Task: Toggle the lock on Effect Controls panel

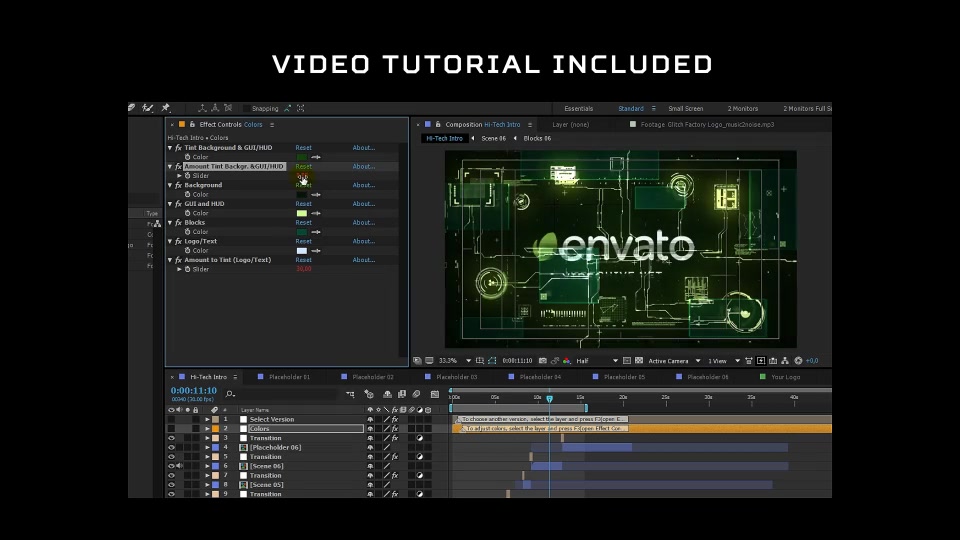Action: click(192, 124)
